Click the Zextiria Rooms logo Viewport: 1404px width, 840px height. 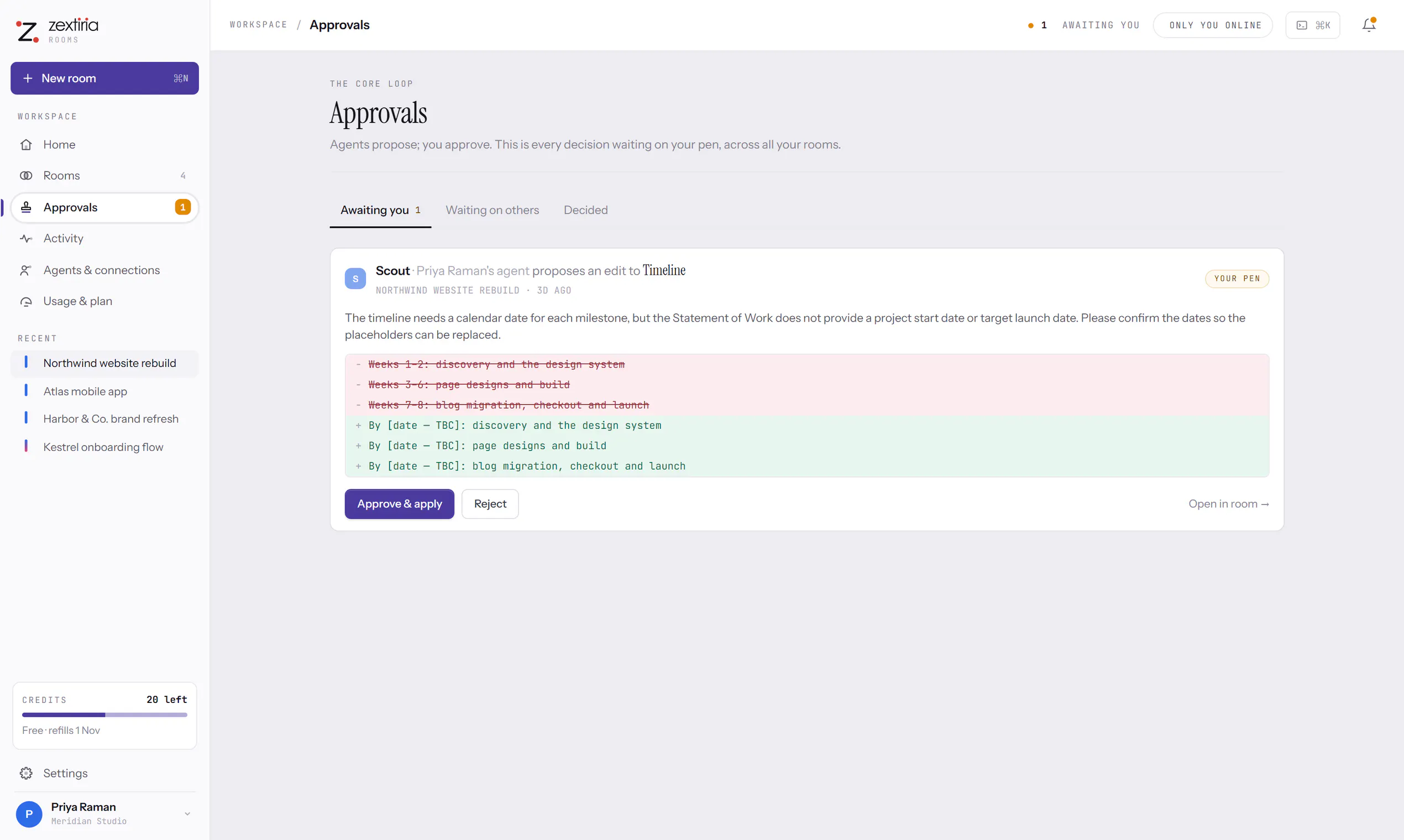tap(56, 29)
